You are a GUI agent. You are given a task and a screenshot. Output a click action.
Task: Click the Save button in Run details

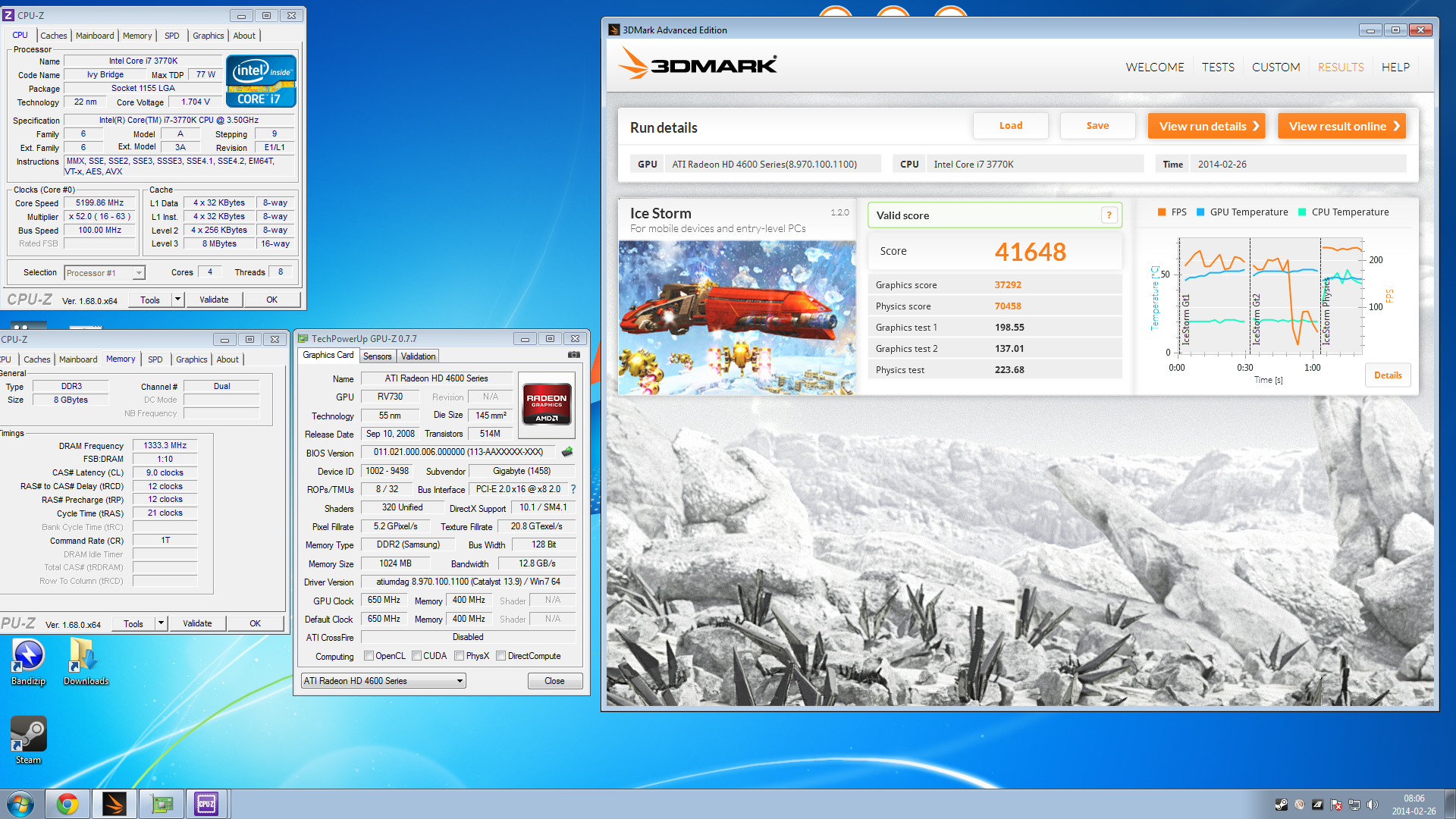1097,126
